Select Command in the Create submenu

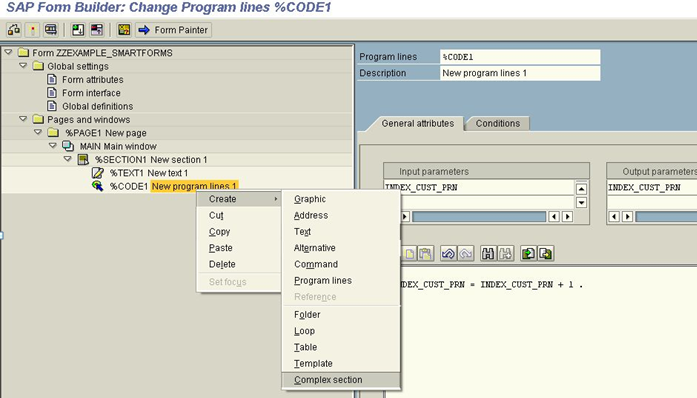pos(341,264)
